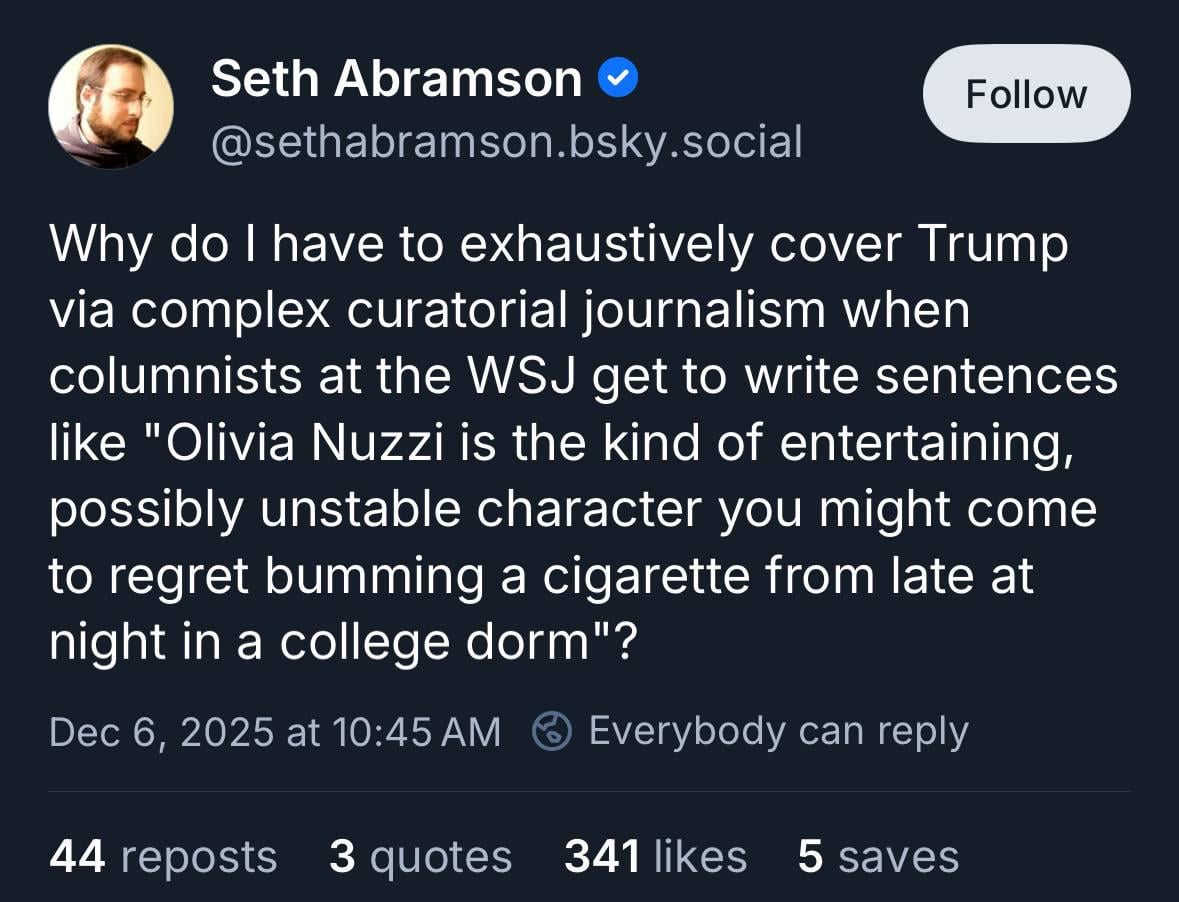Click the 5 saves count

(x=878, y=857)
